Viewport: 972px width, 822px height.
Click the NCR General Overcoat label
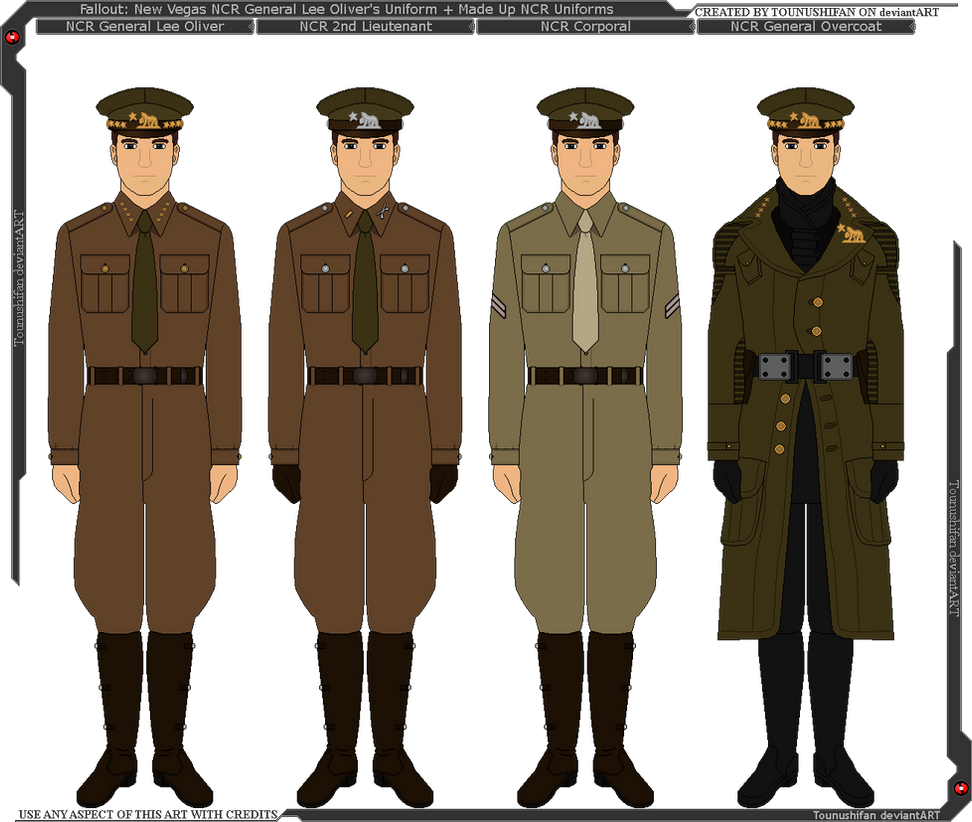pos(805,27)
